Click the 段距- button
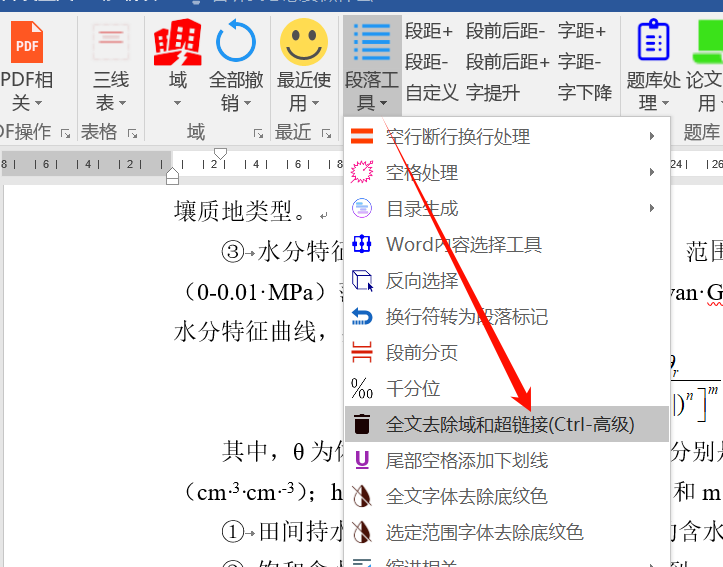Viewport: 723px width, 567px height. pos(427,62)
